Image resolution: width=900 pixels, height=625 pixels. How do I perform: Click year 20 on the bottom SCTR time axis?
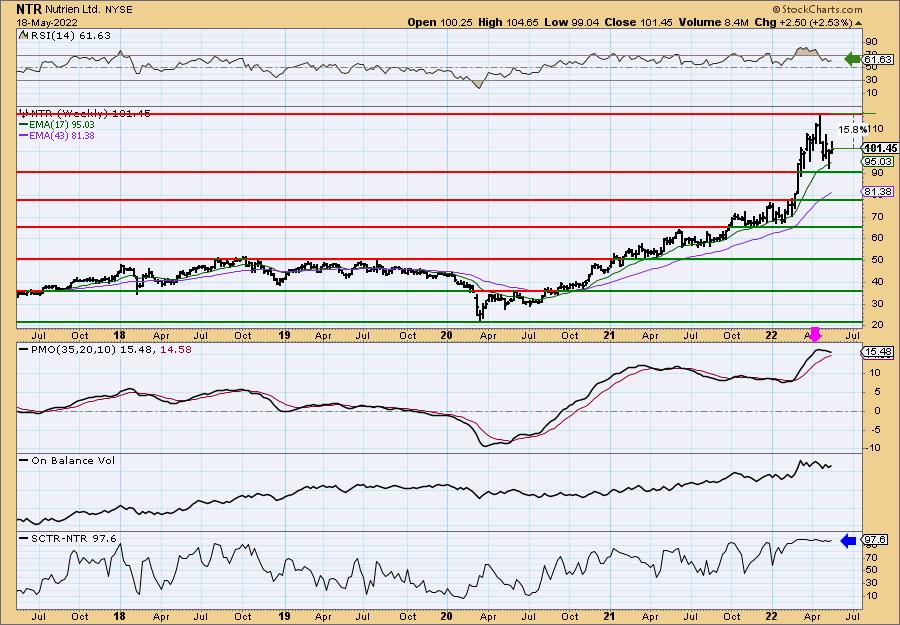coord(447,616)
